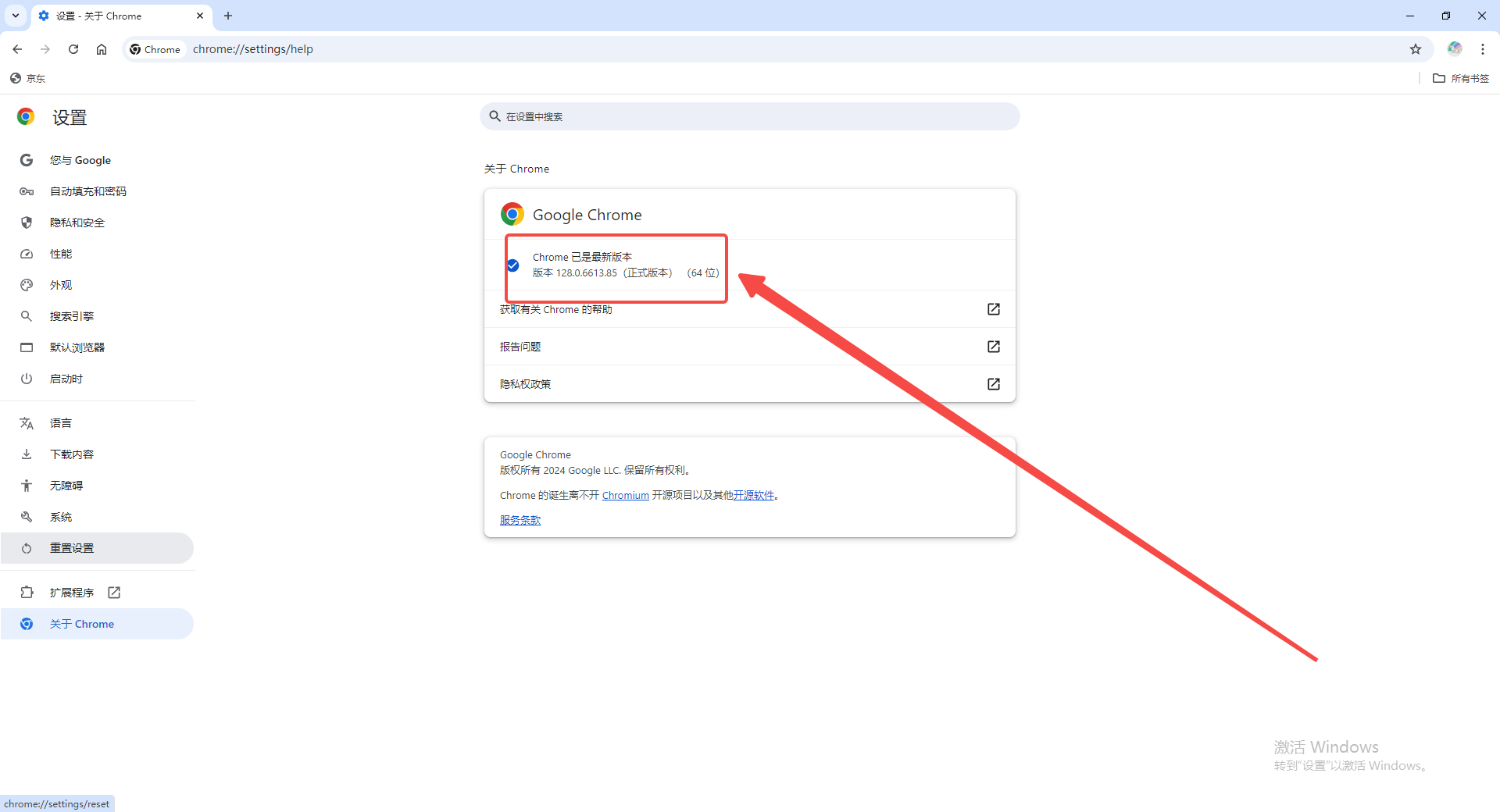Open the profile avatar menu

pos(1455,48)
